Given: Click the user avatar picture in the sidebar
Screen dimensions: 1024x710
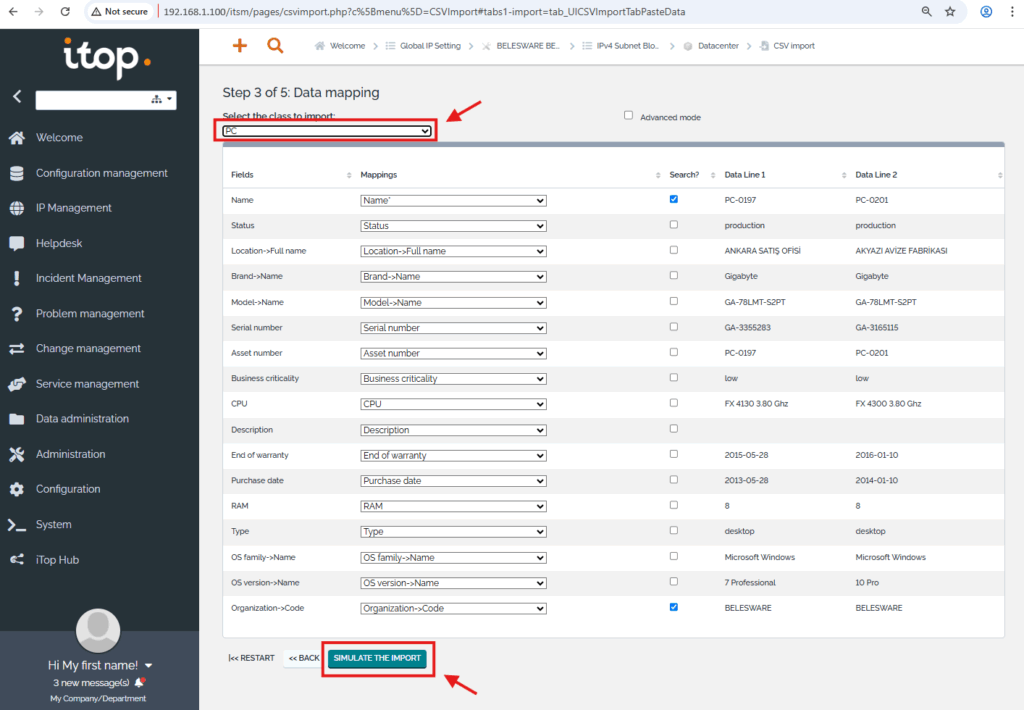Looking at the screenshot, I should (x=99, y=630).
